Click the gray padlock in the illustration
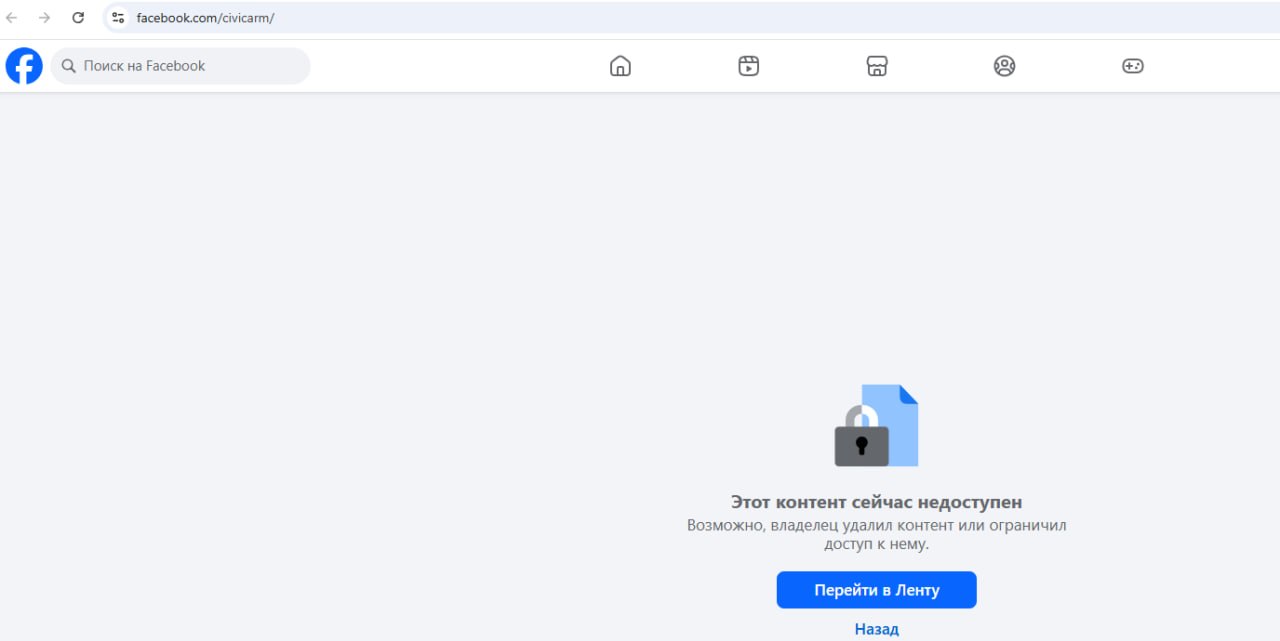The height and width of the screenshot is (641, 1280). pos(861,445)
